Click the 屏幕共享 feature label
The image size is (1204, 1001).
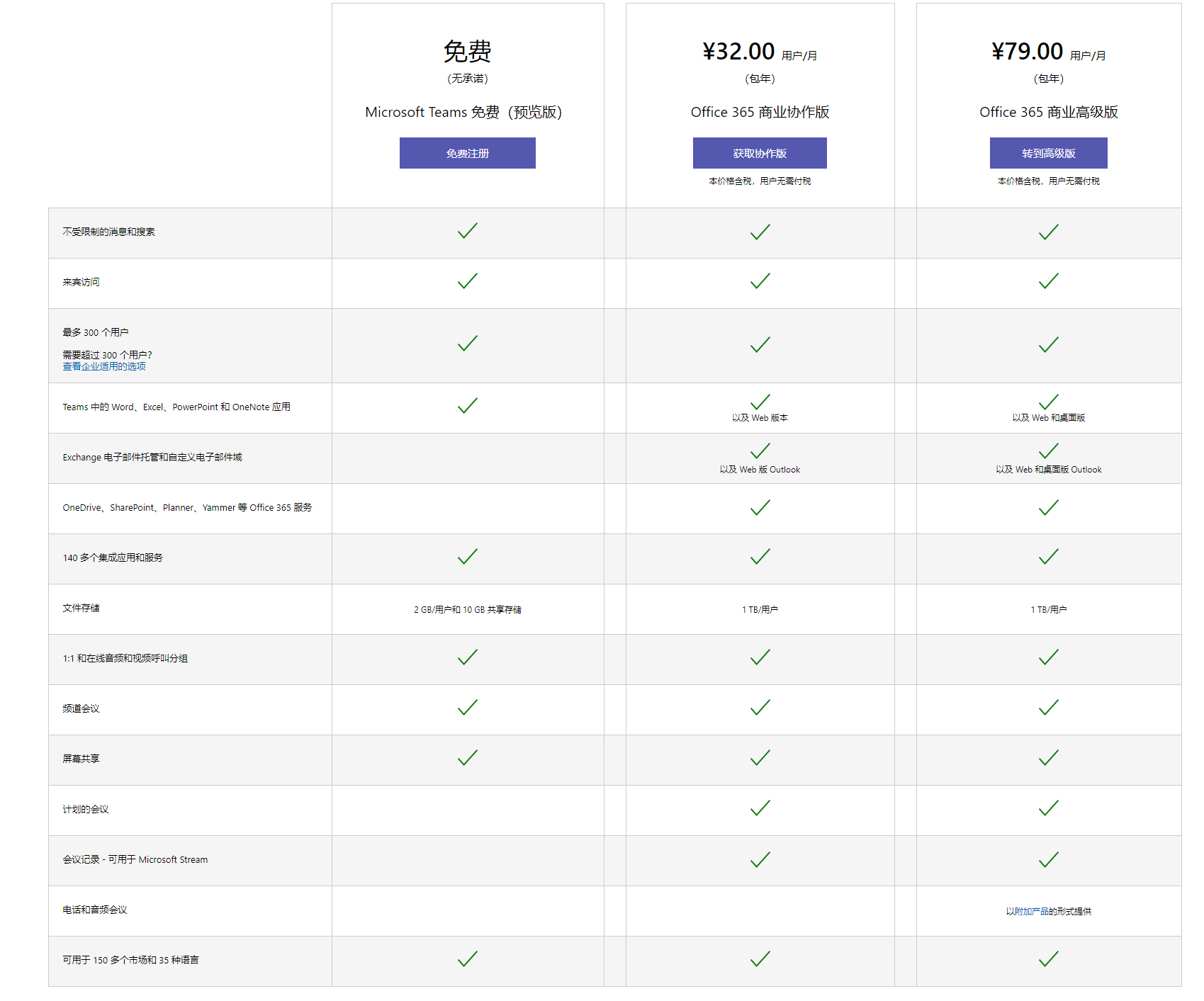(81, 759)
